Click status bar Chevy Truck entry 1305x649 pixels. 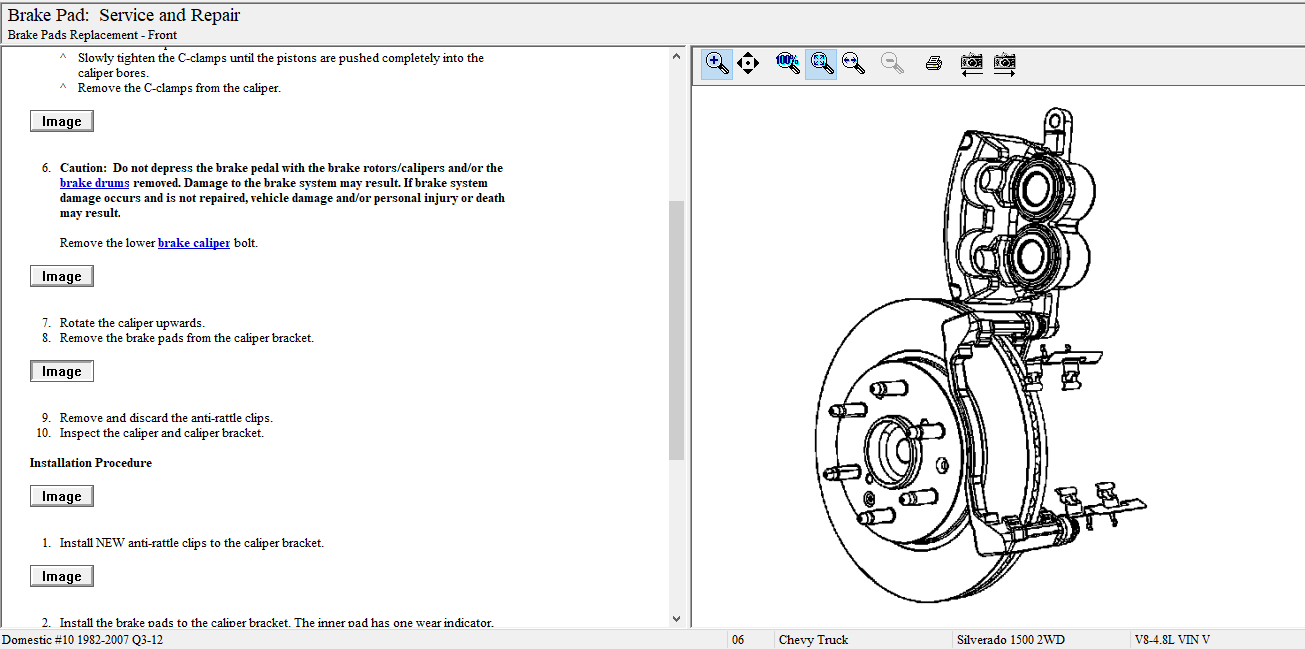813,640
